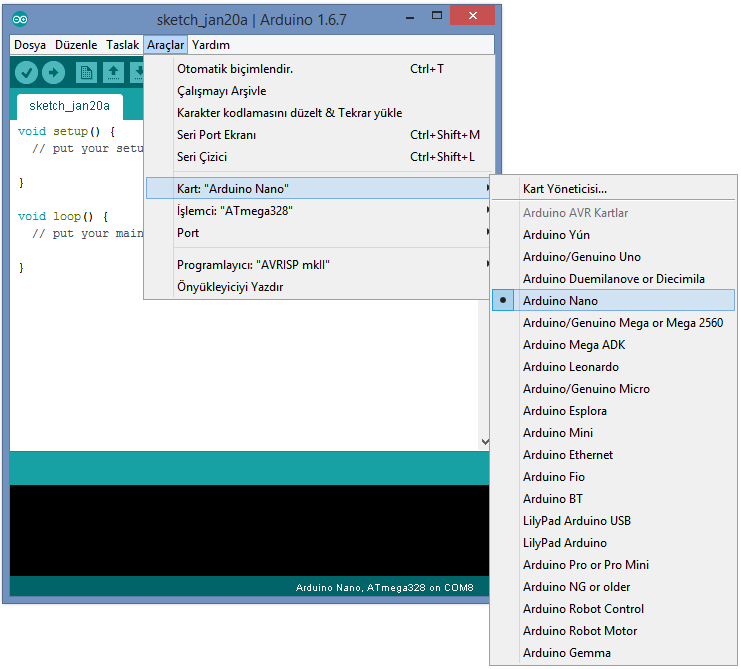Select Arduino NG or older board
The width and height of the screenshot is (741, 669).
pos(613,587)
